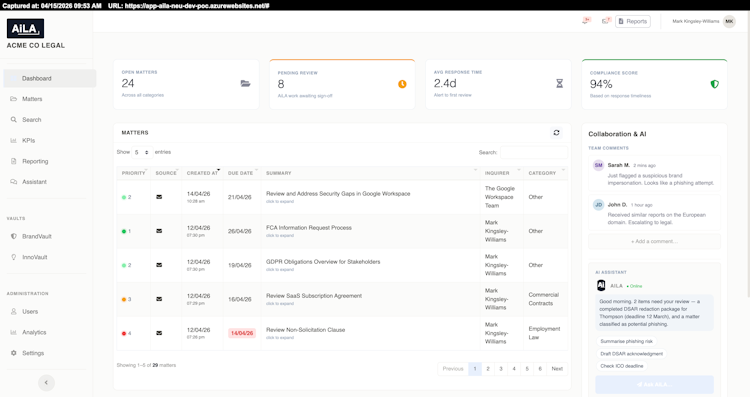This screenshot has width=750, height=397.
Task: Open the inbox messages icon in header
Action: tap(606, 21)
